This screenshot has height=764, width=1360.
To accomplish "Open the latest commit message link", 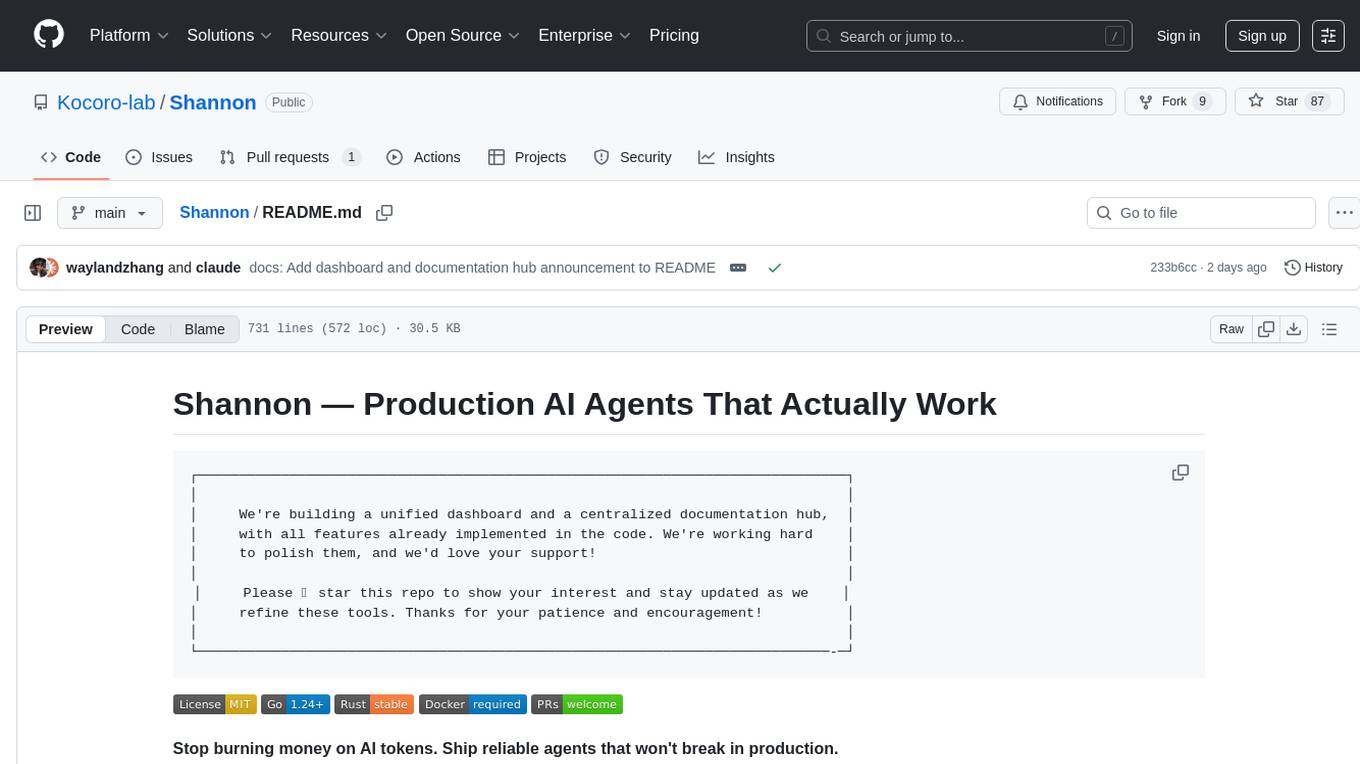I will pos(482,267).
